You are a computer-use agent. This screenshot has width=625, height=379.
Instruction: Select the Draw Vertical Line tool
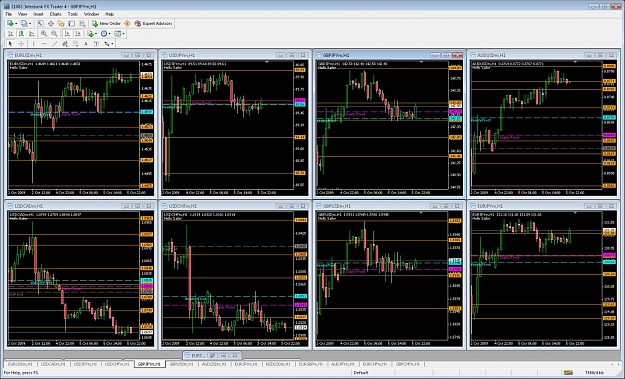click(x=33, y=44)
